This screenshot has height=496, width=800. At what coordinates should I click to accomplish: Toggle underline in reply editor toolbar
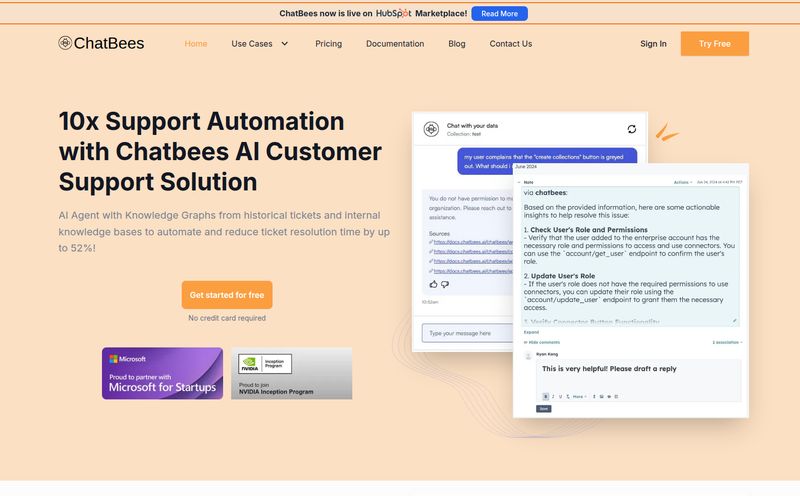(560, 396)
